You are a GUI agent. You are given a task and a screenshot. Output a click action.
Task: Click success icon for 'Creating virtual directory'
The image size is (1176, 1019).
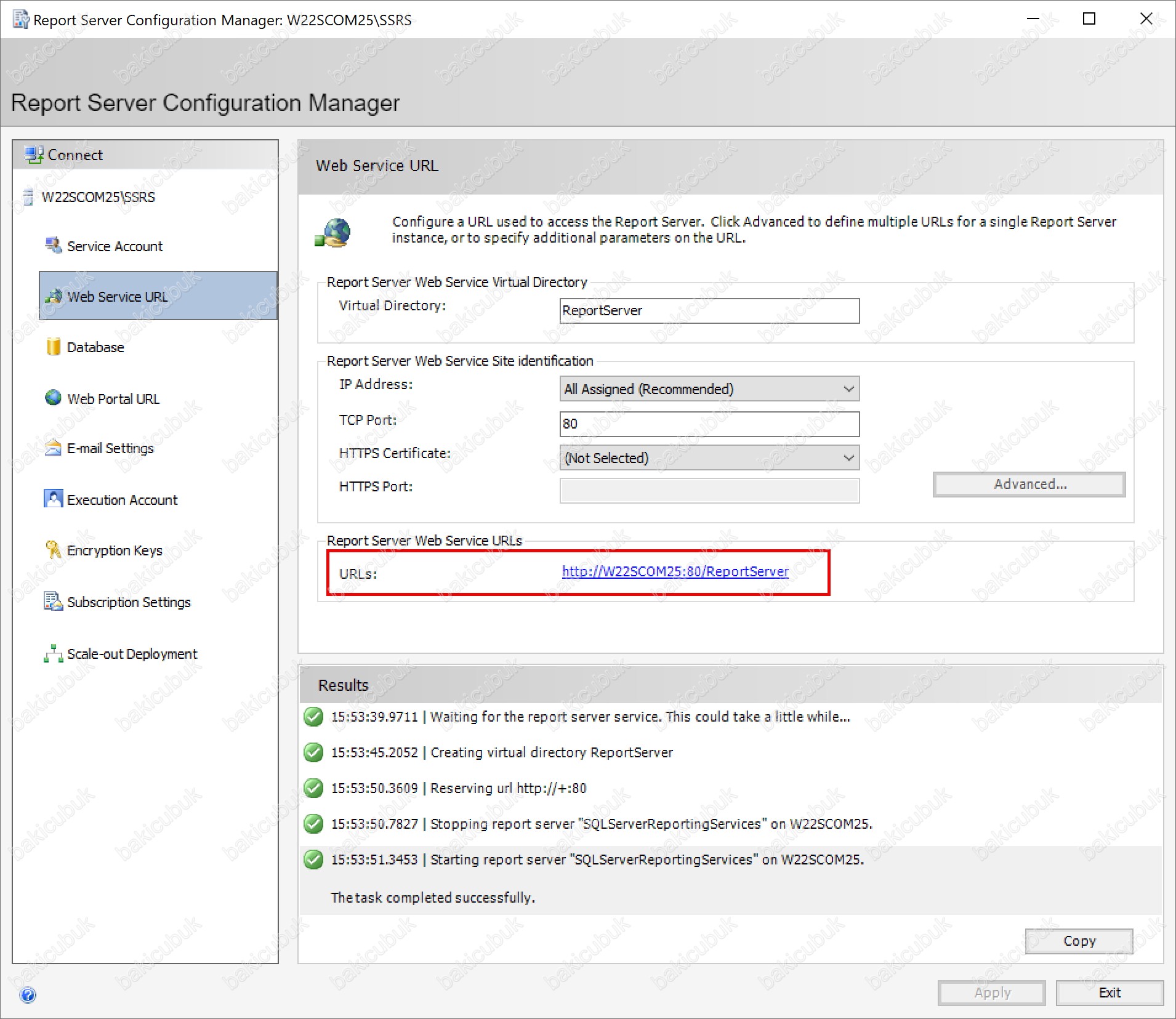pos(313,752)
